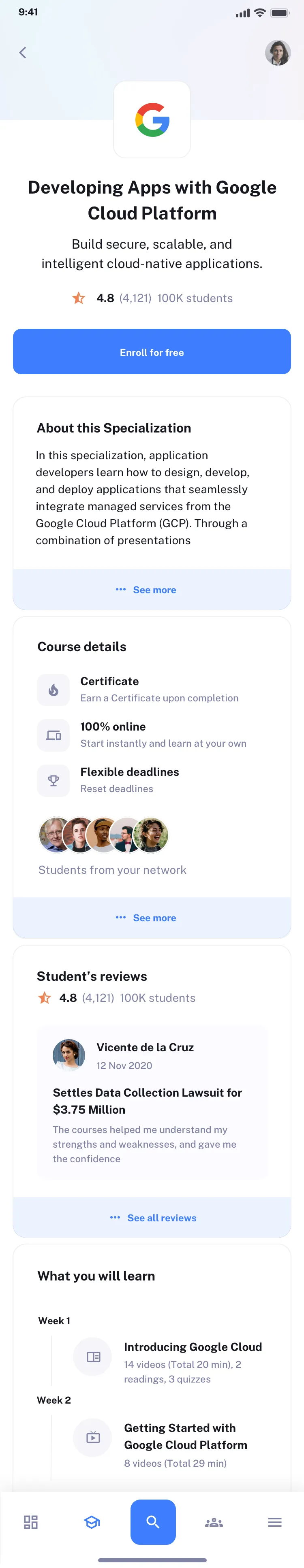Go back using the back chevron
This screenshot has height=1568, width=304.
point(23,52)
